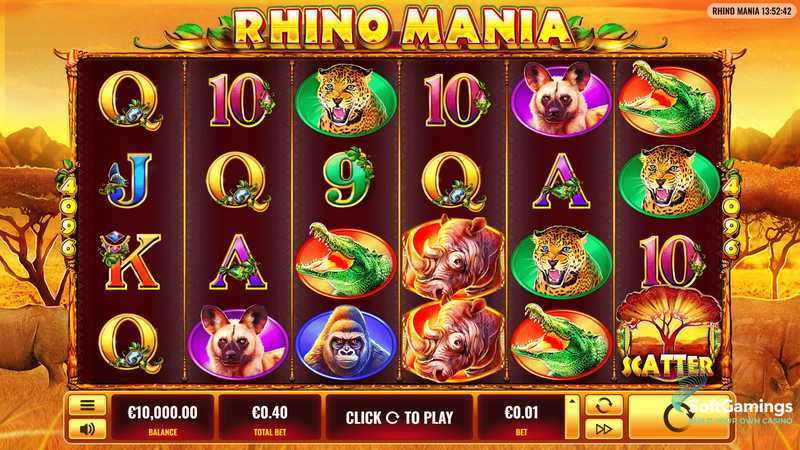
Task: Start a spin with the large spin button
Action: coord(678,417)
